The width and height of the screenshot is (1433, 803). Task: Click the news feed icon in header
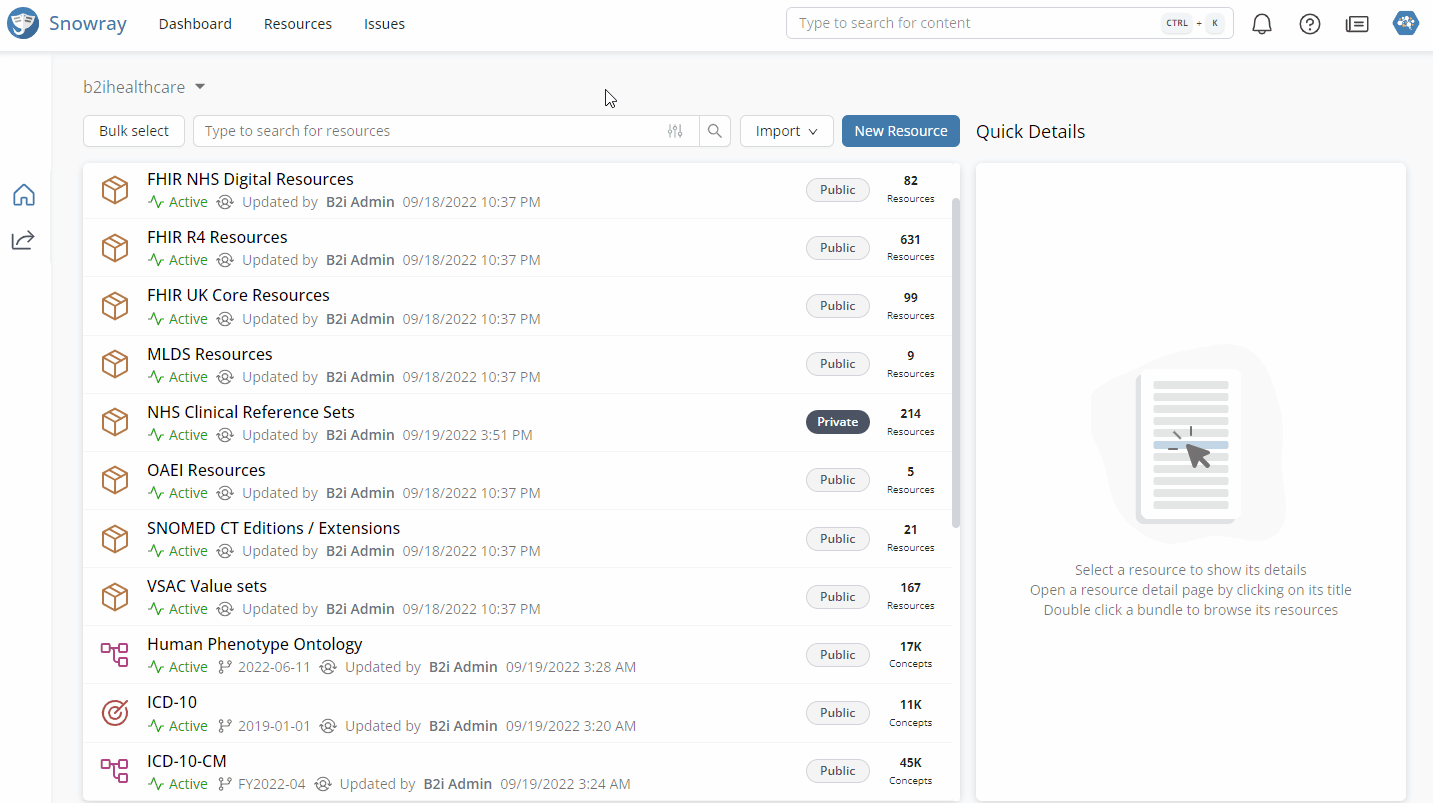tap(1357, 24)
